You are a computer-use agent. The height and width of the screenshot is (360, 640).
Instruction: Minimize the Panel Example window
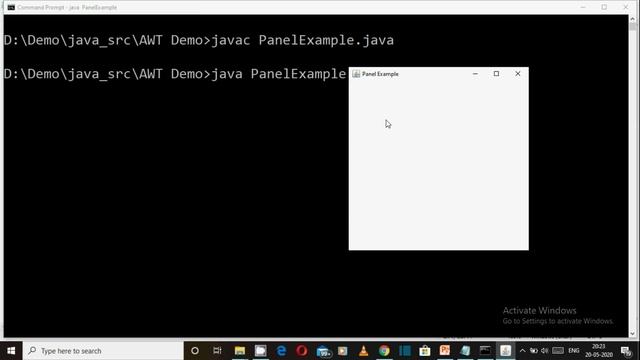point(475,74)
